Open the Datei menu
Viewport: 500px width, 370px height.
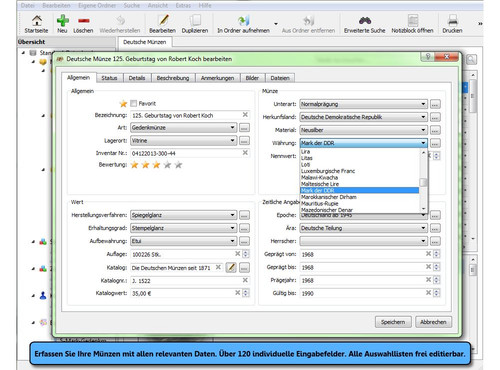(x=27, y=5)
